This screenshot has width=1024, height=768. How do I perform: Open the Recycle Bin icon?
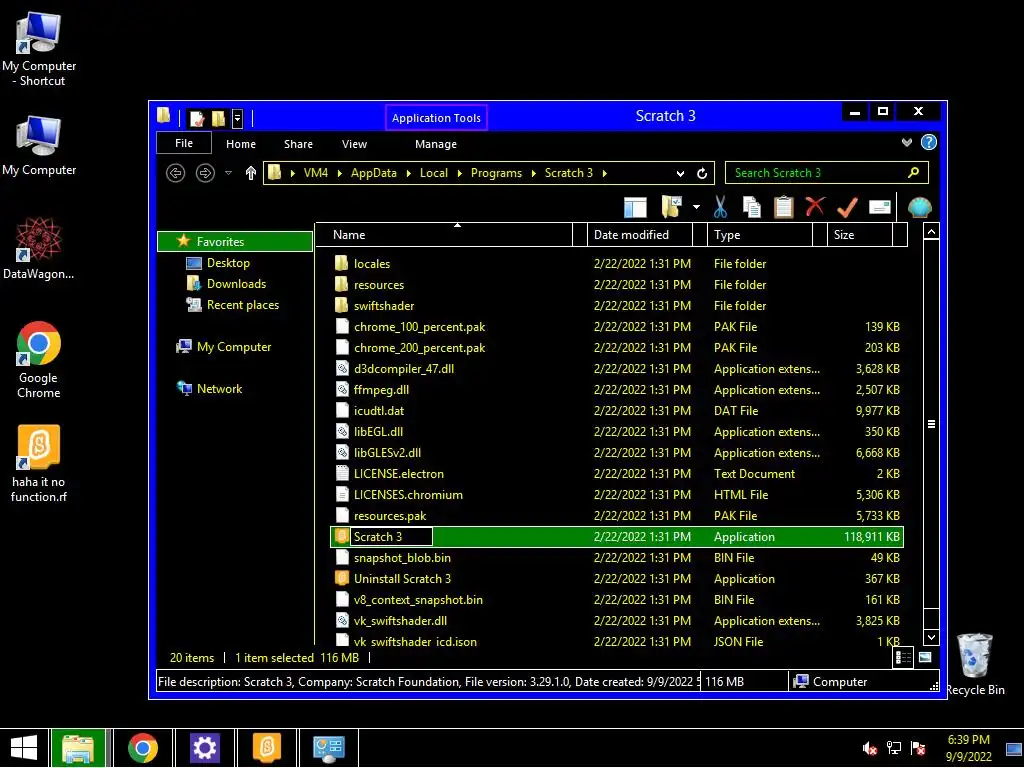click(975, 664)
